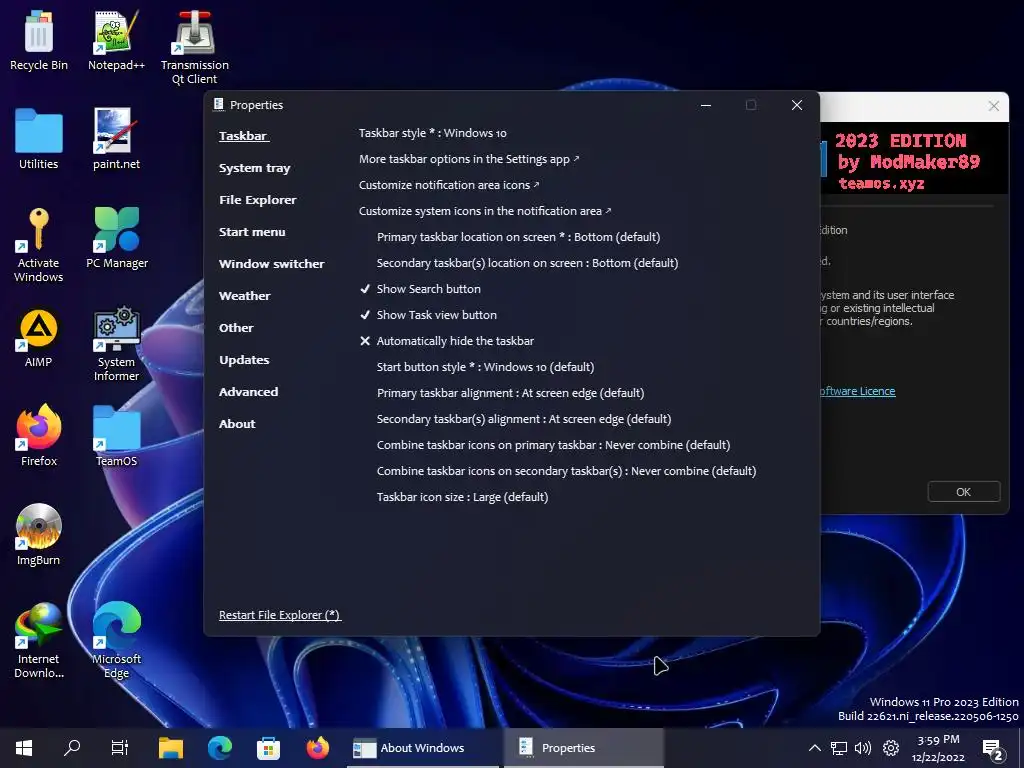Select Activate Windows key icon

[39, 245]
